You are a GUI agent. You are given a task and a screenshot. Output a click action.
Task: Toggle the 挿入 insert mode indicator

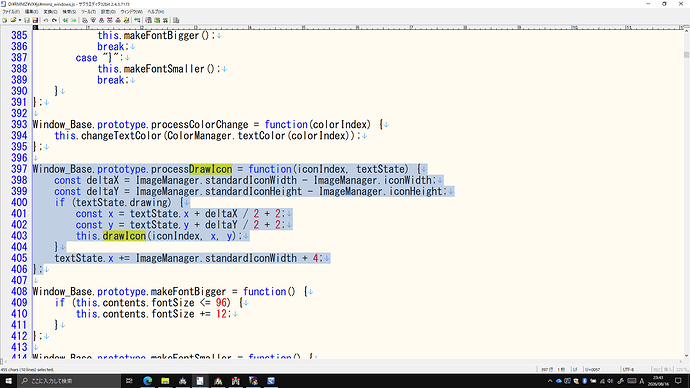pyautogui.click(x=668, y=370)
